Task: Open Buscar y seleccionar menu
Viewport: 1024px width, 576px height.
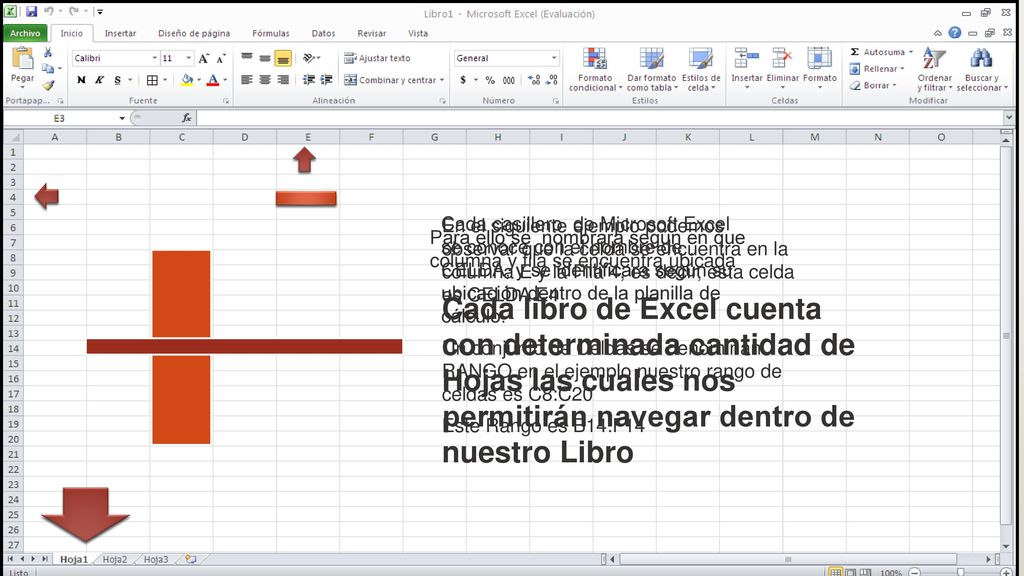Action: pos(982,69)
